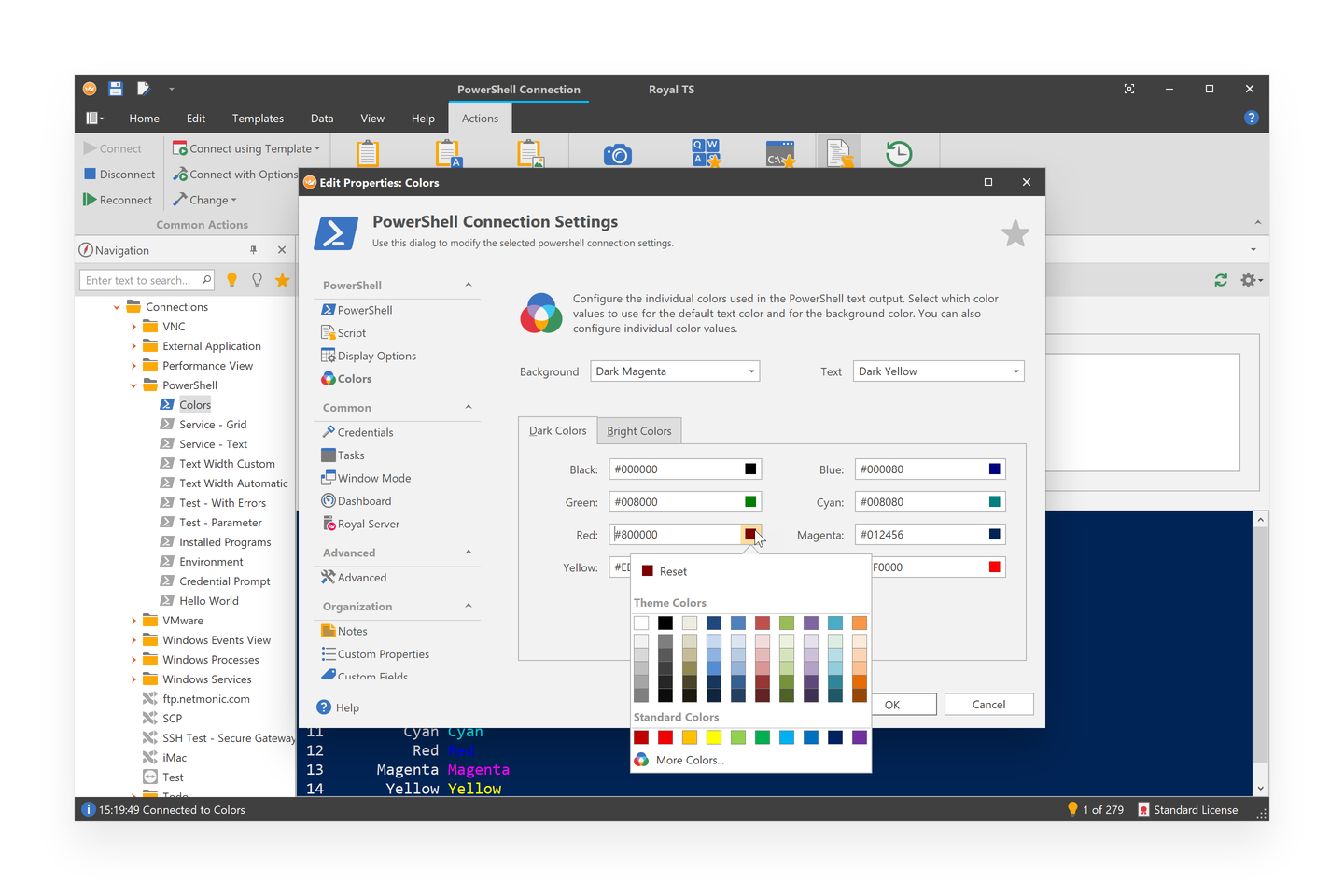Click the Dashboard icon under Common
This screenshot has height=896, width=1344.
tap(329, 500)
